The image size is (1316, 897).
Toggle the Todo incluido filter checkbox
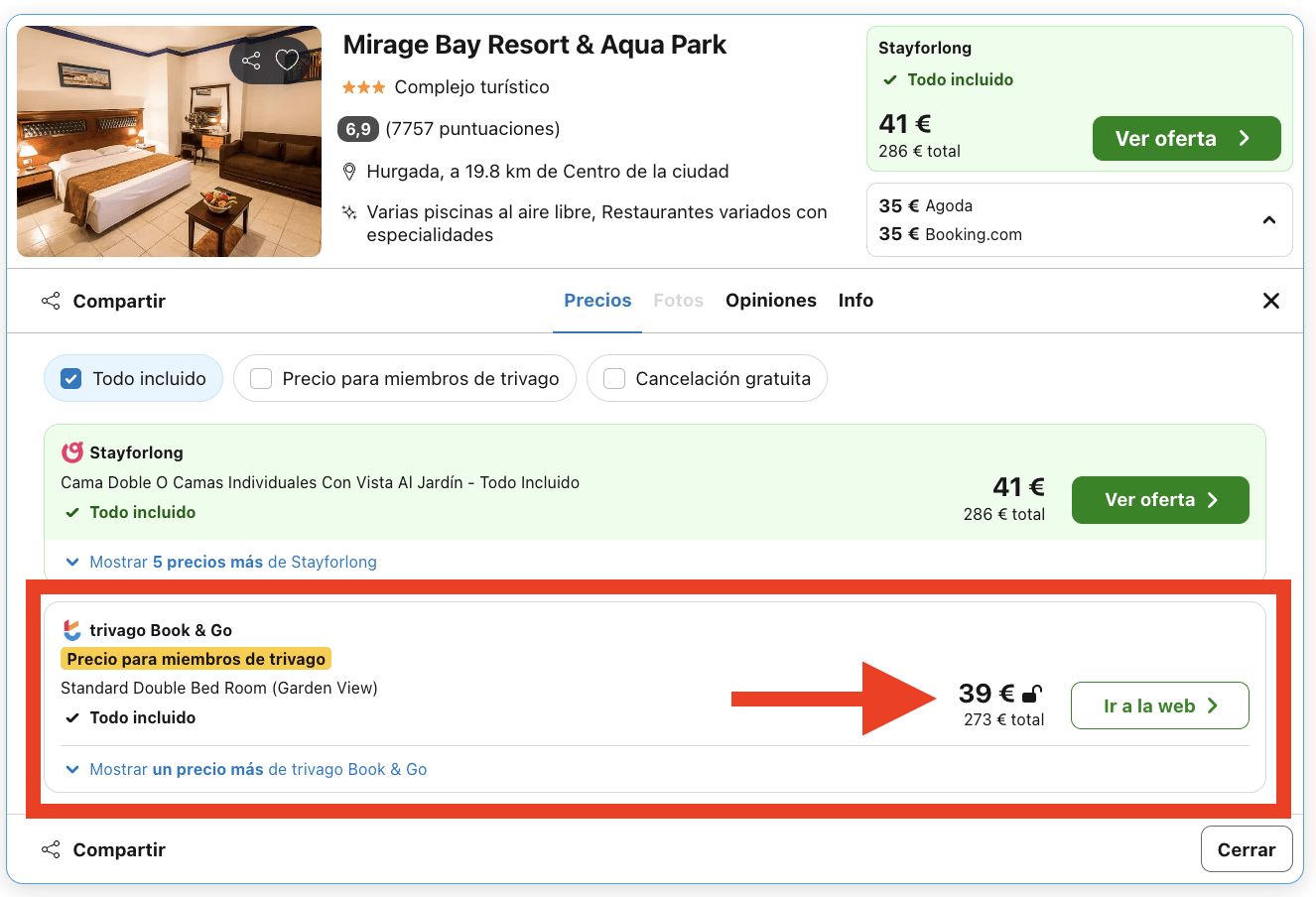pos(70,378)
